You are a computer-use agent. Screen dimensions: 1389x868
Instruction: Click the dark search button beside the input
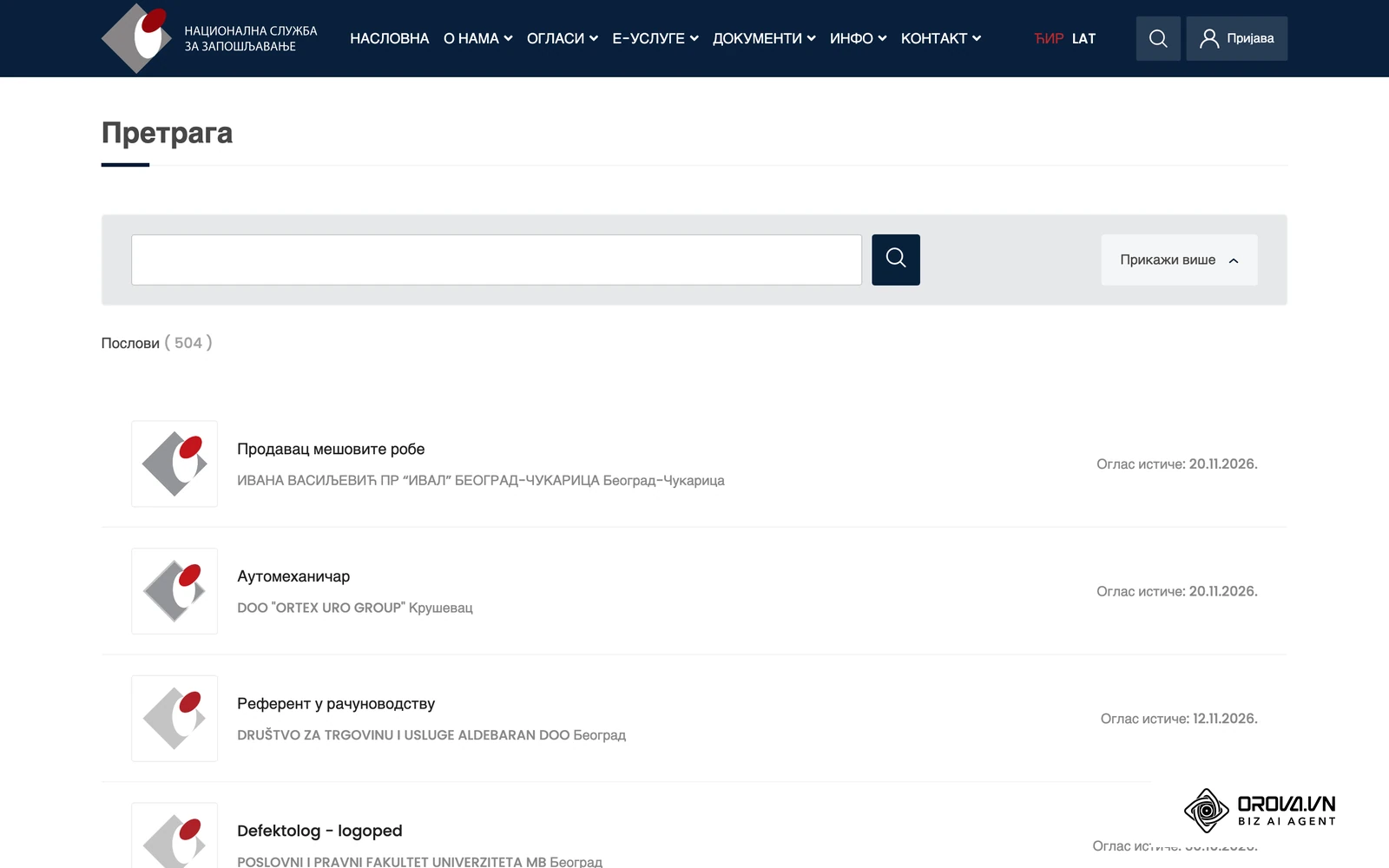tap(896, 260)
